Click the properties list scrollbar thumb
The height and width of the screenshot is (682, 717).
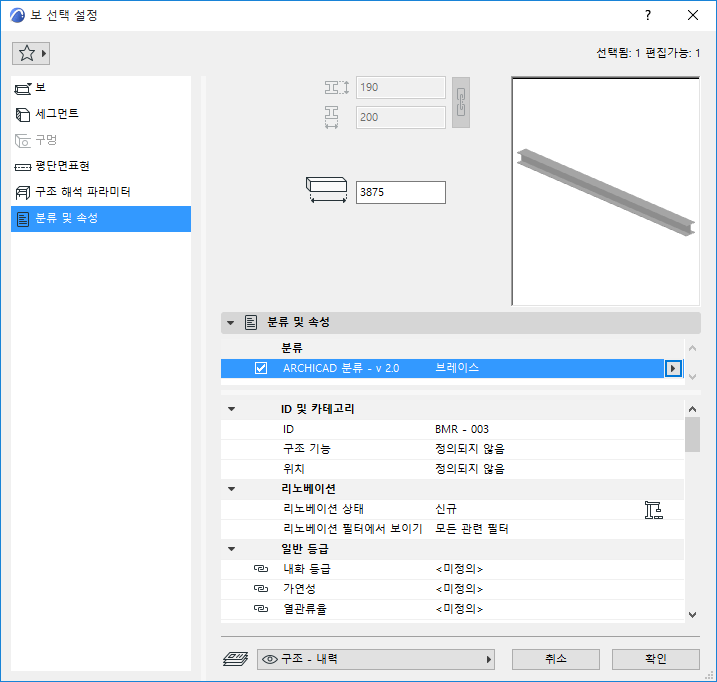(x=693, y=434)
